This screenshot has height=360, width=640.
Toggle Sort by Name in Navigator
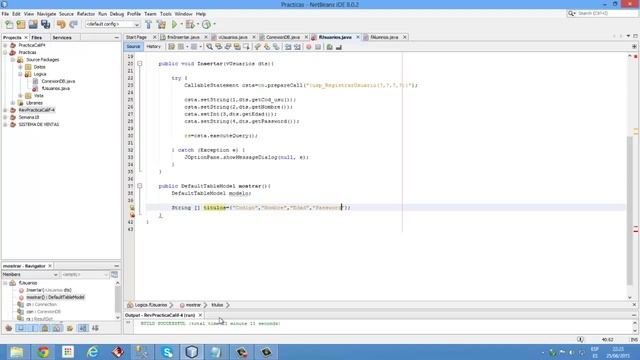pyautogui.click(x=83, y=328)
